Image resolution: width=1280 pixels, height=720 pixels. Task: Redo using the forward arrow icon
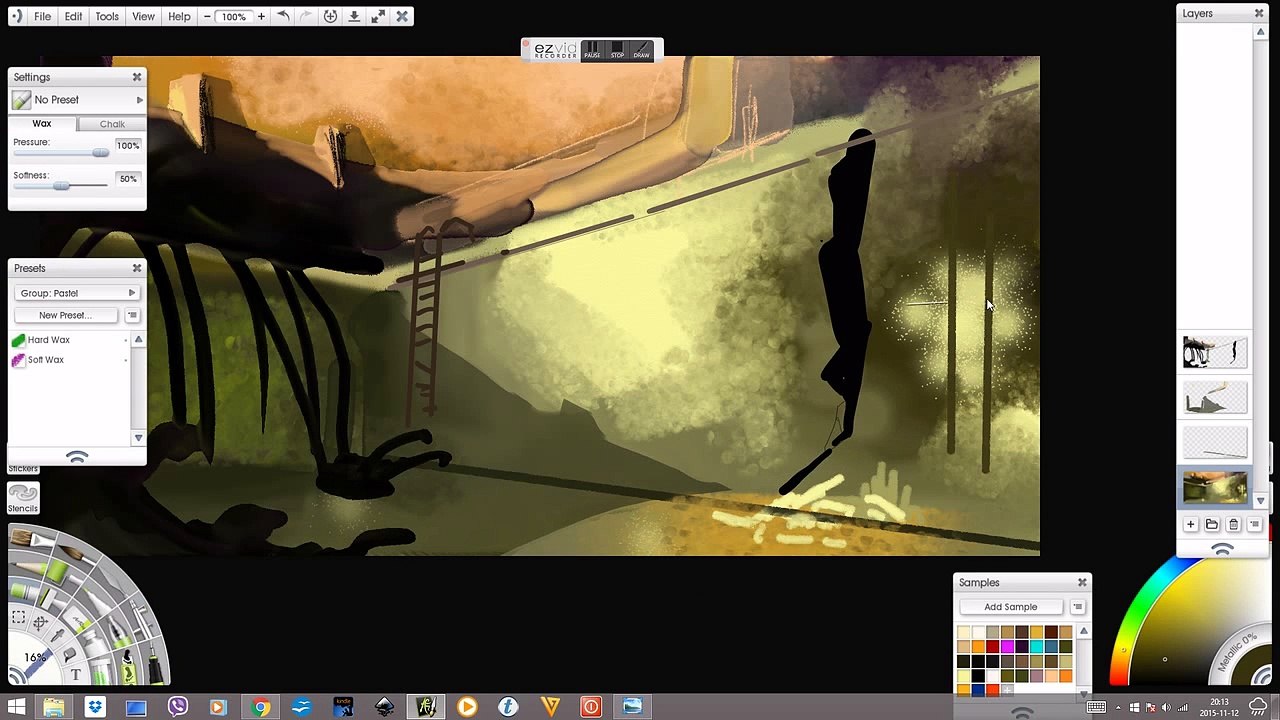(x=306, y=16)
